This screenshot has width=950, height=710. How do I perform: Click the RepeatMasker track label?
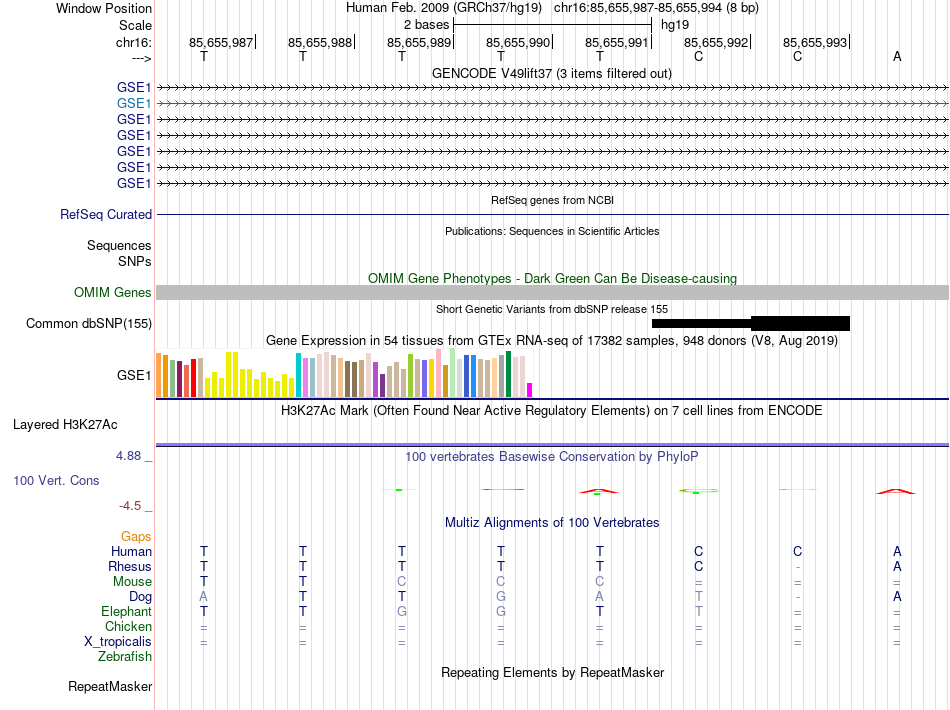click(x=110, y=686)
